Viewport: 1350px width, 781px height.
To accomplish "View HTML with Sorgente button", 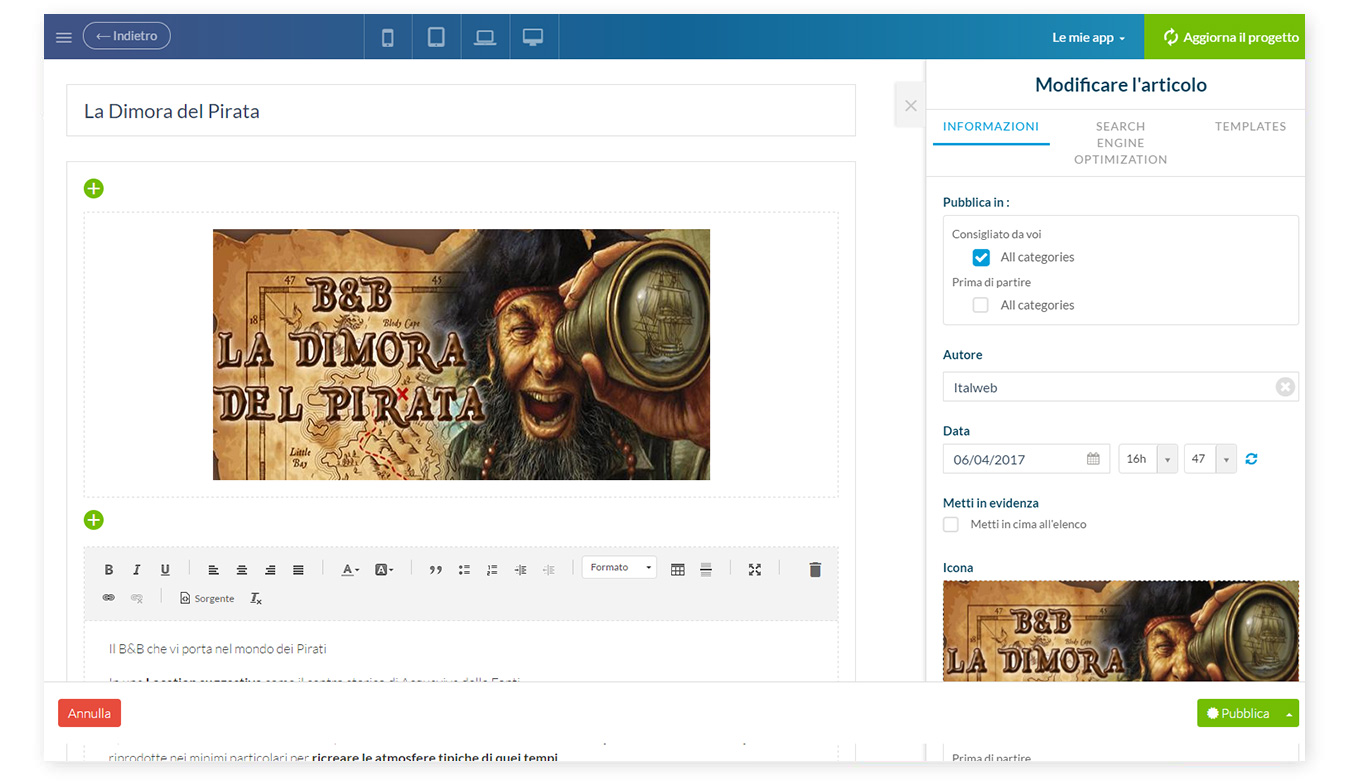I will (x=207, y=598).
